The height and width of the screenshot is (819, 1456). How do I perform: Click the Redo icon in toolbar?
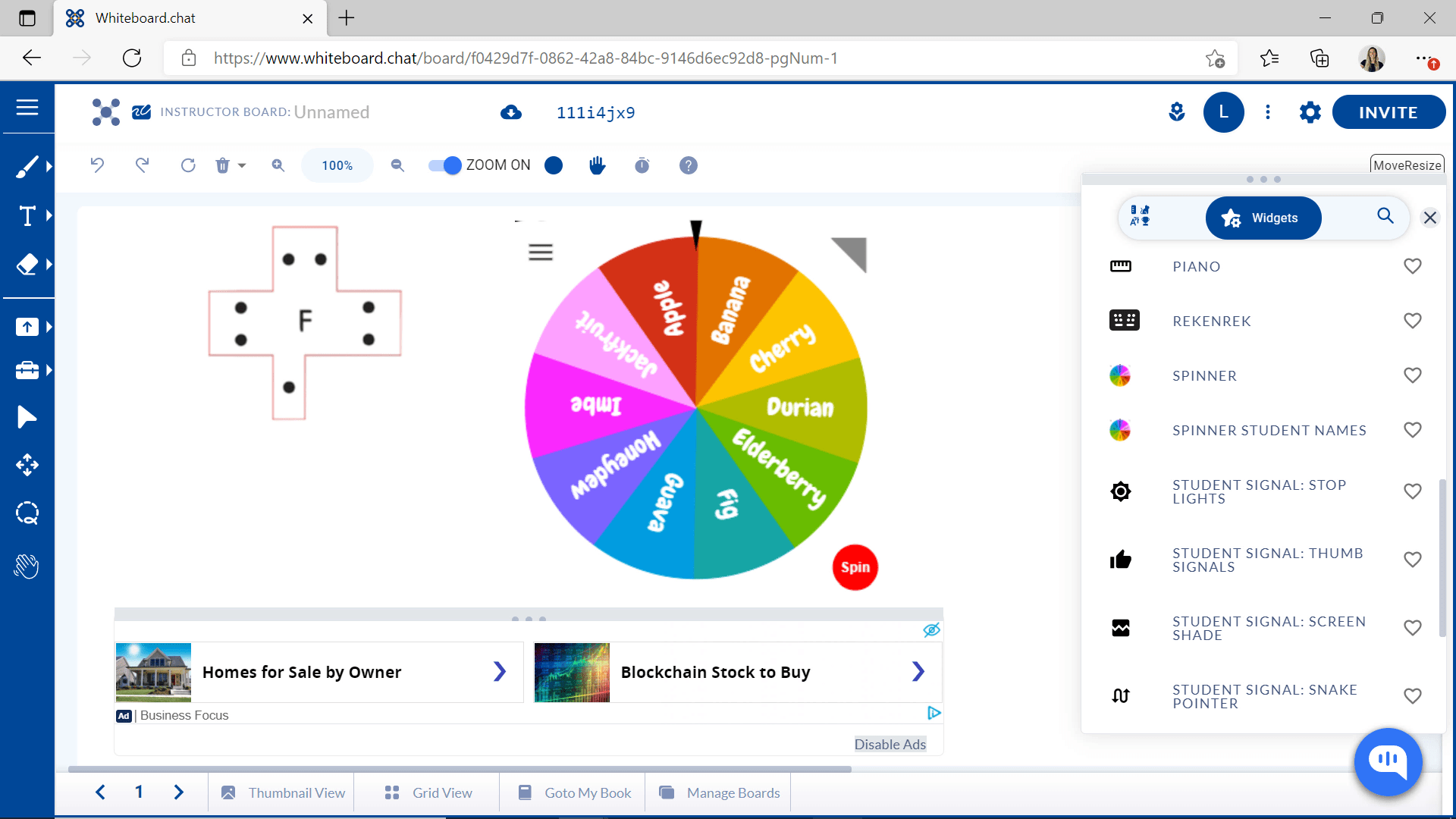tap(142, 166)
